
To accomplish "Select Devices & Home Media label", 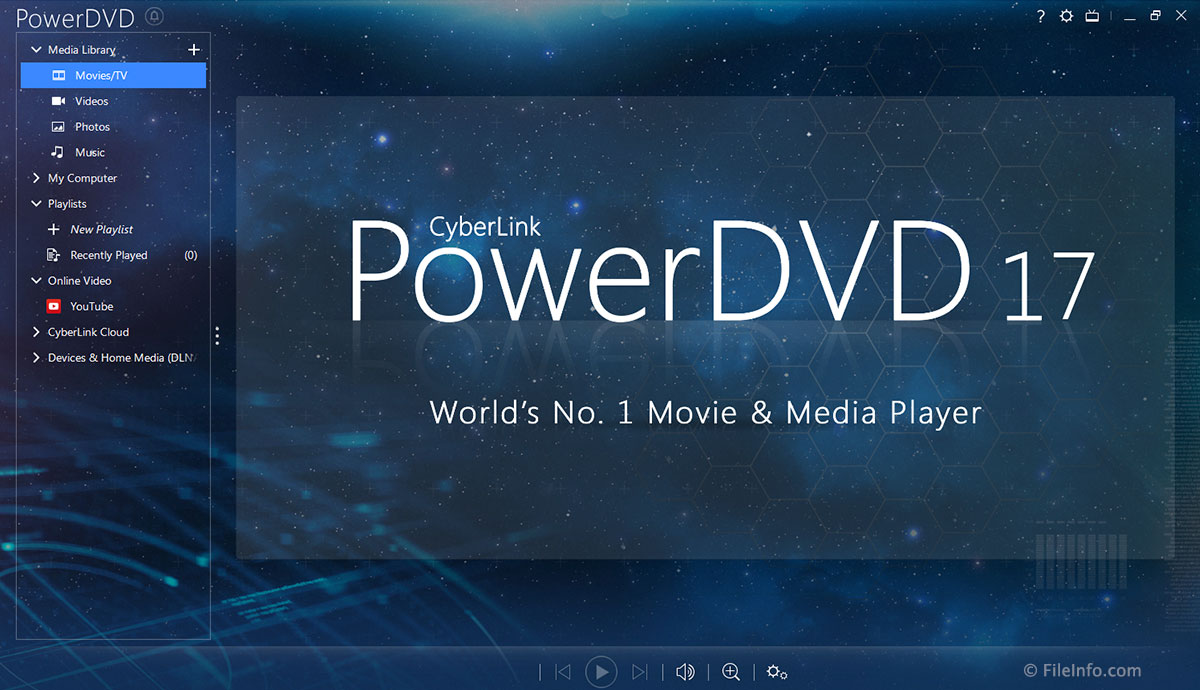I will pos(122,358).
